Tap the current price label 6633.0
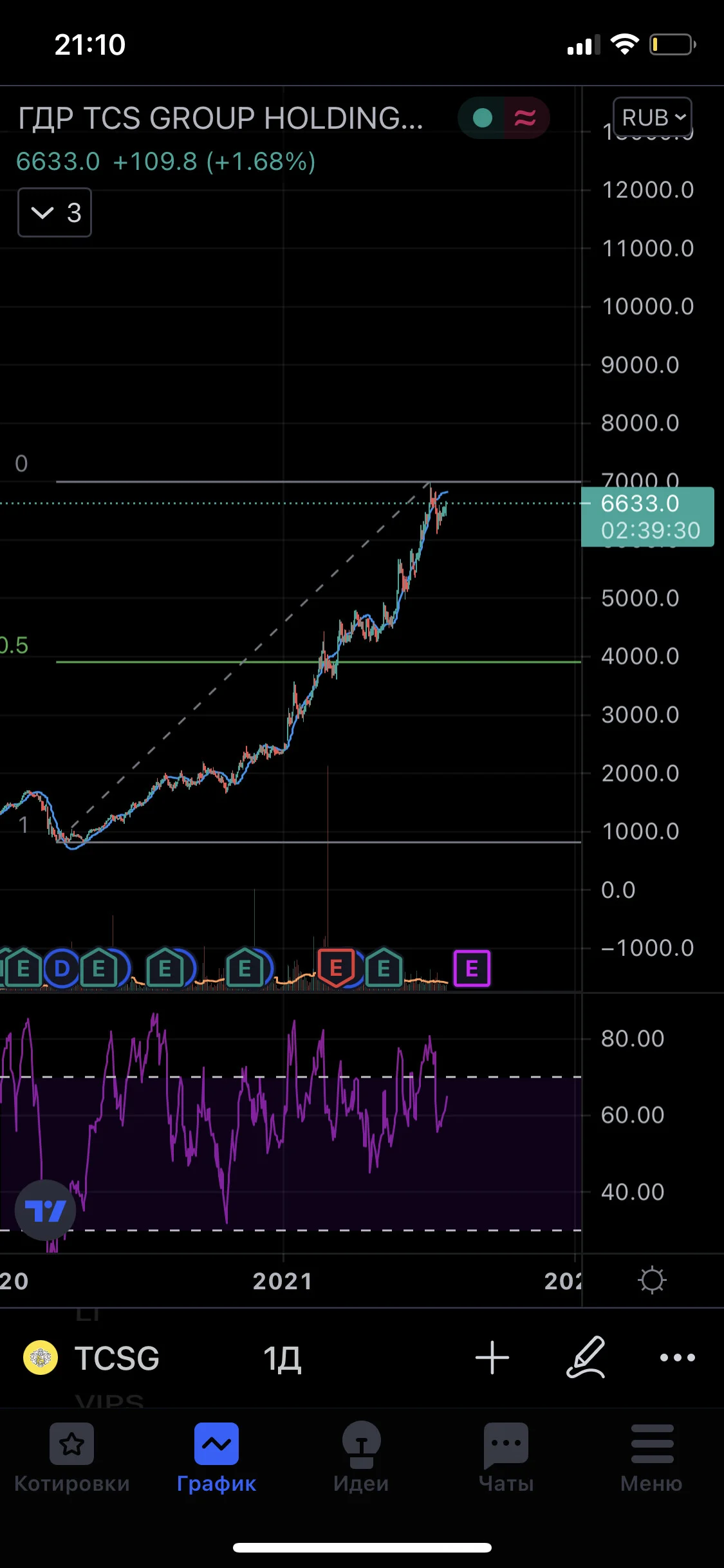Image resolution: width=724 pixels, height=1568 pixels. [x=647, y=517]
